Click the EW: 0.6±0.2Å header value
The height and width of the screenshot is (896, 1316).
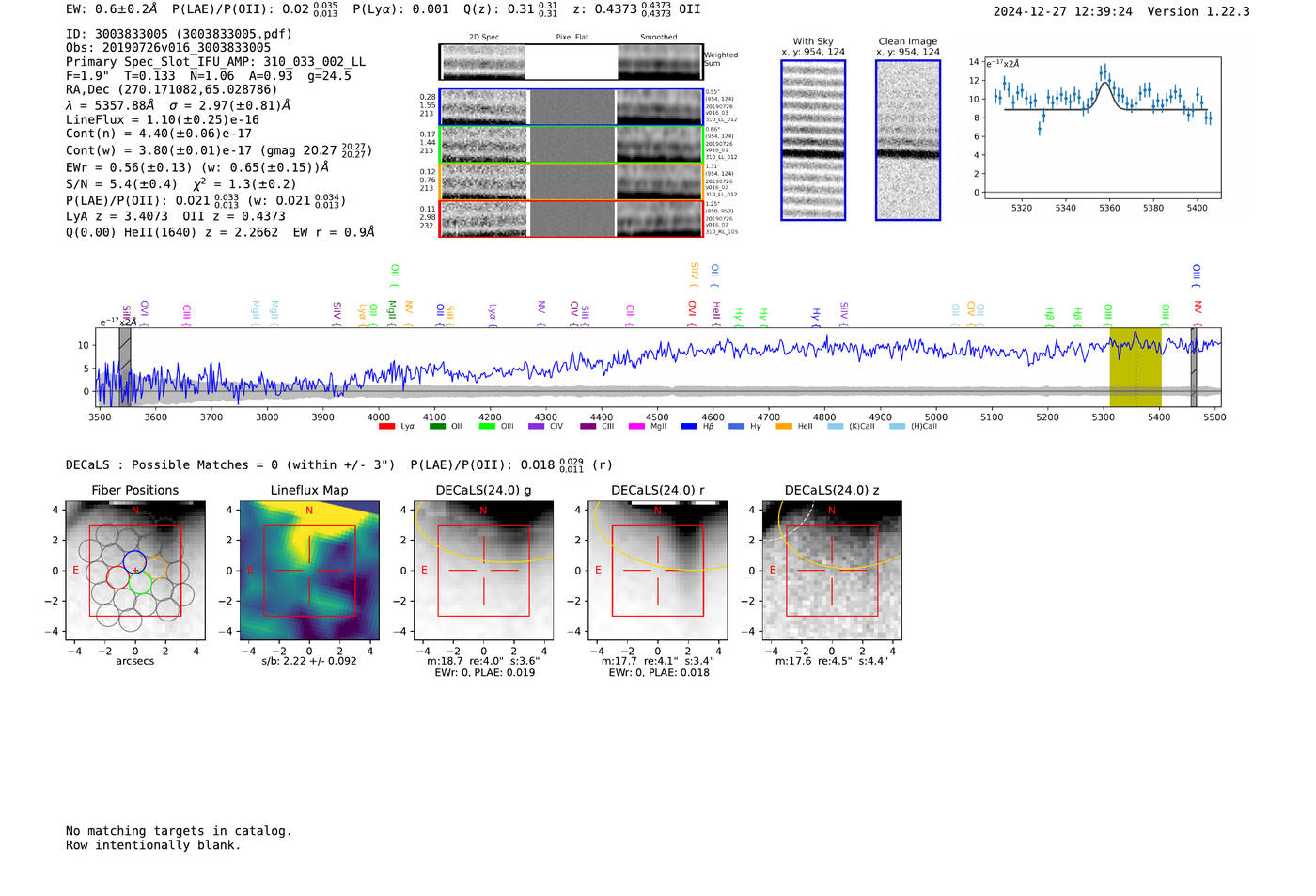pos(112,8)
